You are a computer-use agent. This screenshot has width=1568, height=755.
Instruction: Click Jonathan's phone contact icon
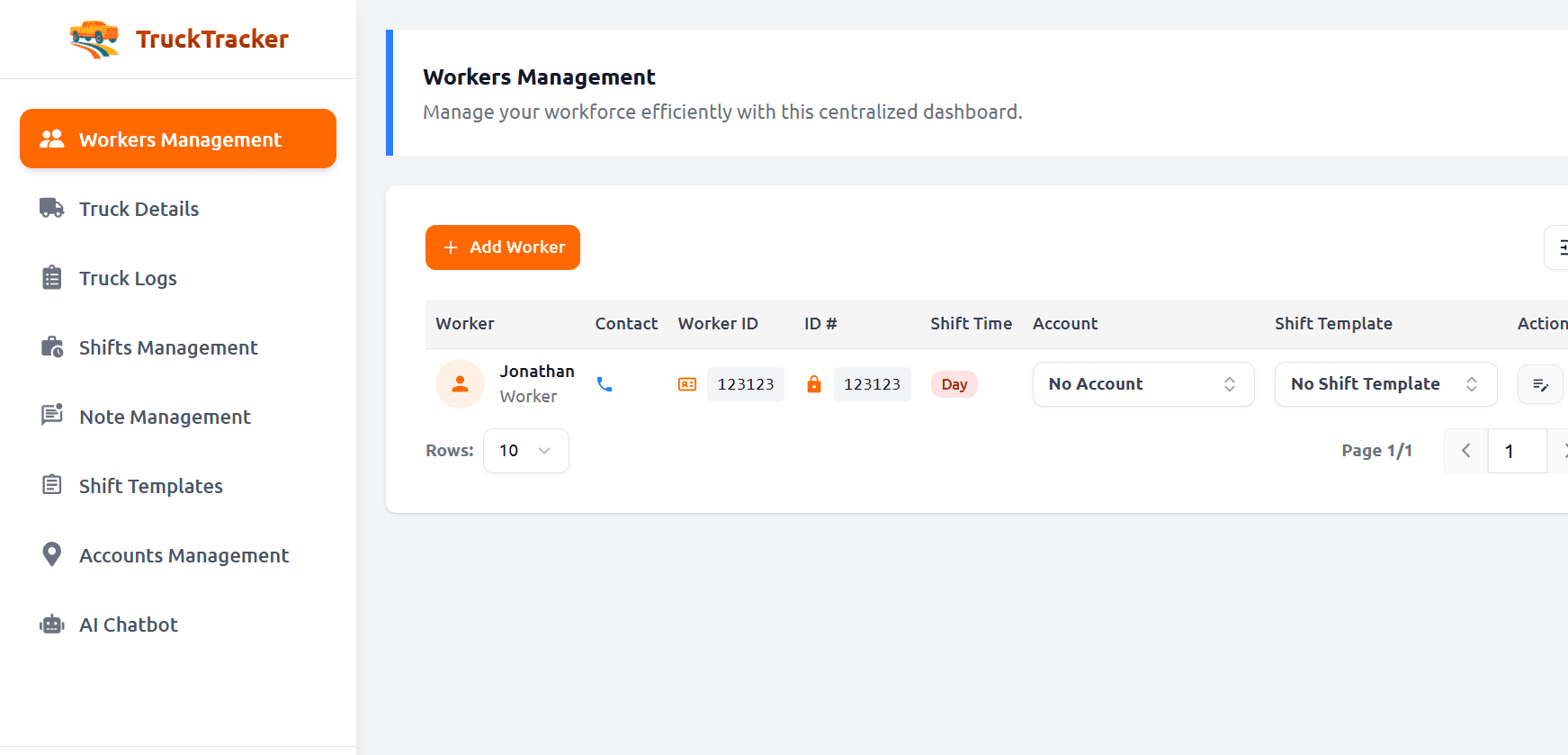[x=605, y=384]
